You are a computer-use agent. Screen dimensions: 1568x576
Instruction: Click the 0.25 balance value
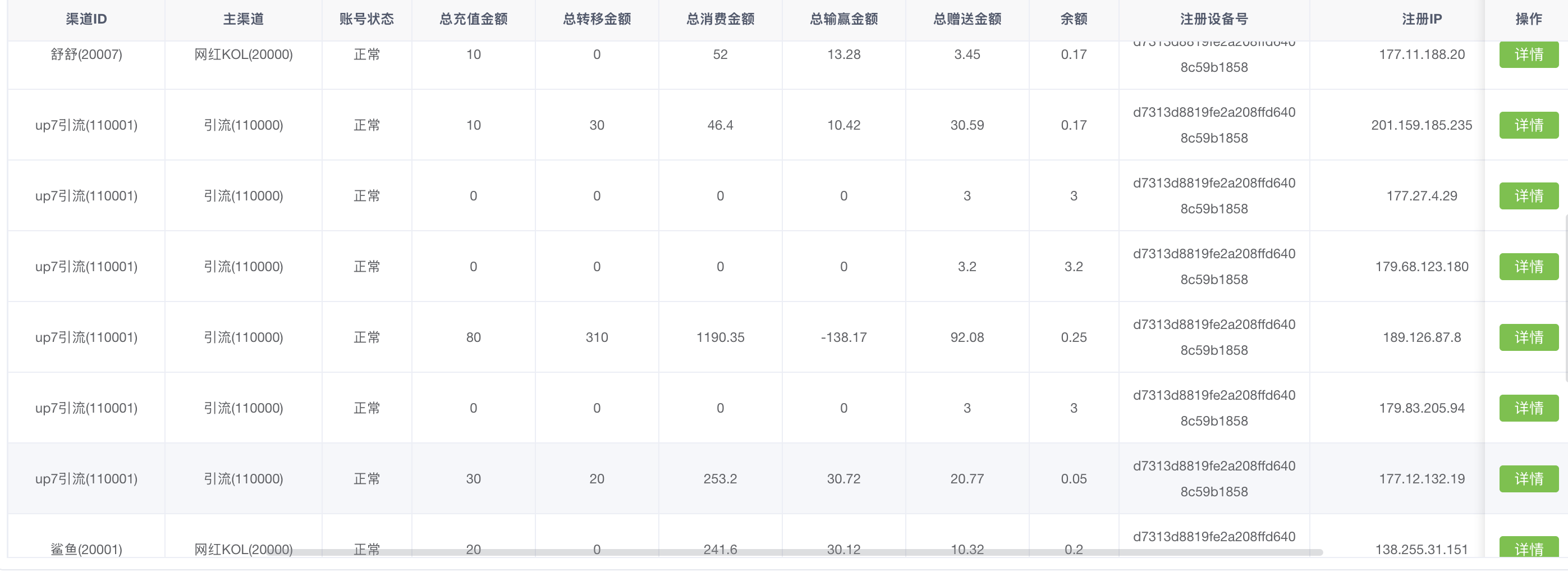tap(1074, 337)
